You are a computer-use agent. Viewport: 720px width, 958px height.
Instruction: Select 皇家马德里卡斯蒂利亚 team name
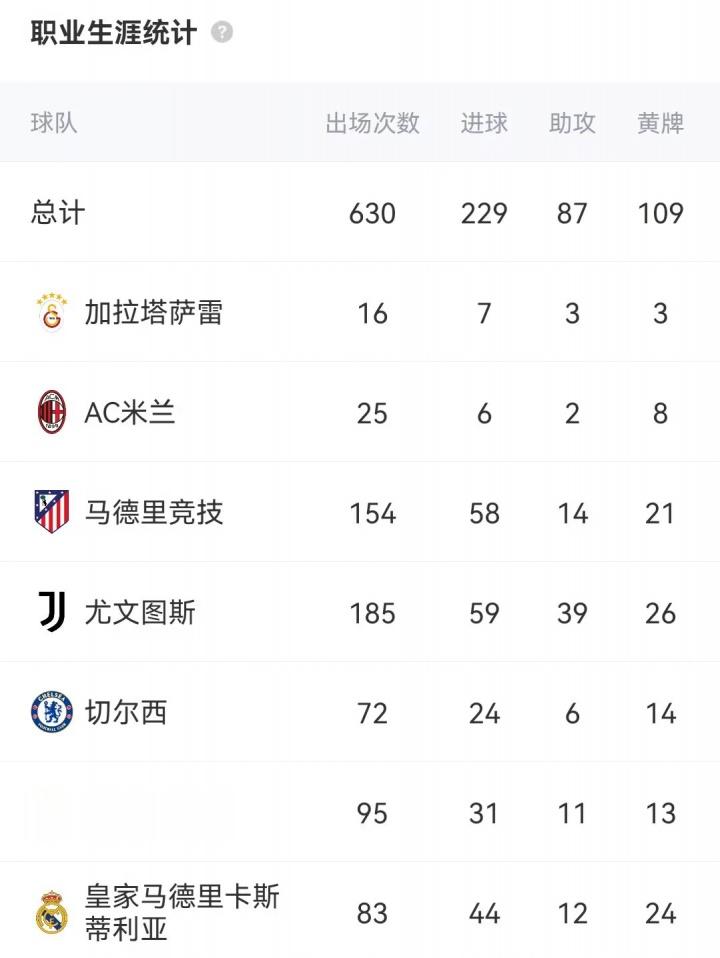point(182,913)
